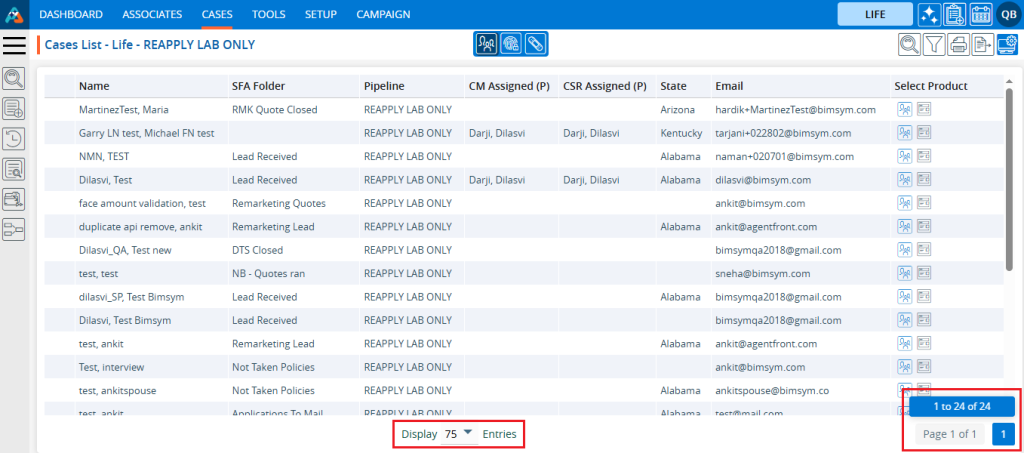
Task: Click the filter funnel icon
Action: pyautogui.click(x=933, y=44)
